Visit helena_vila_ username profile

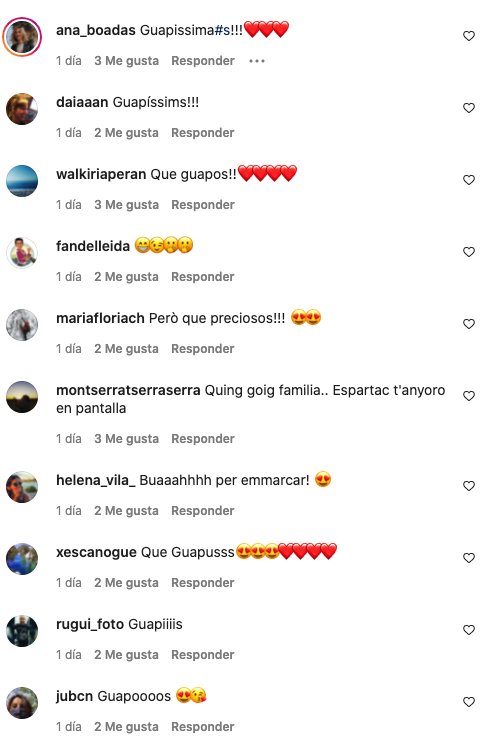96,480
